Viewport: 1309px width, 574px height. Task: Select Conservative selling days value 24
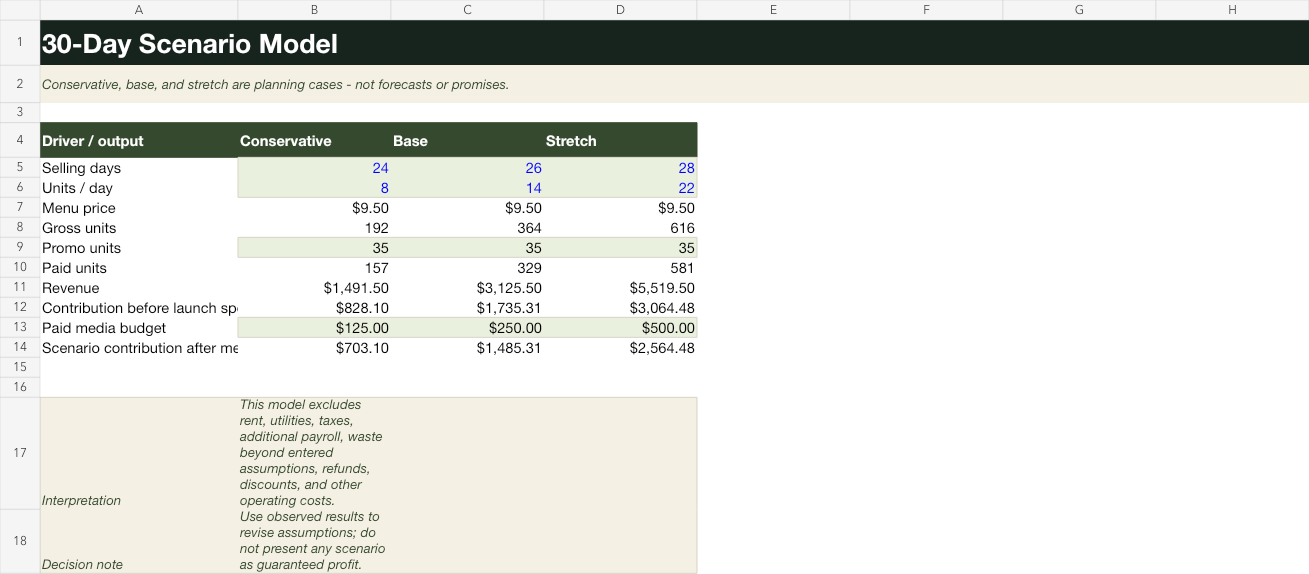coord(314,168)
